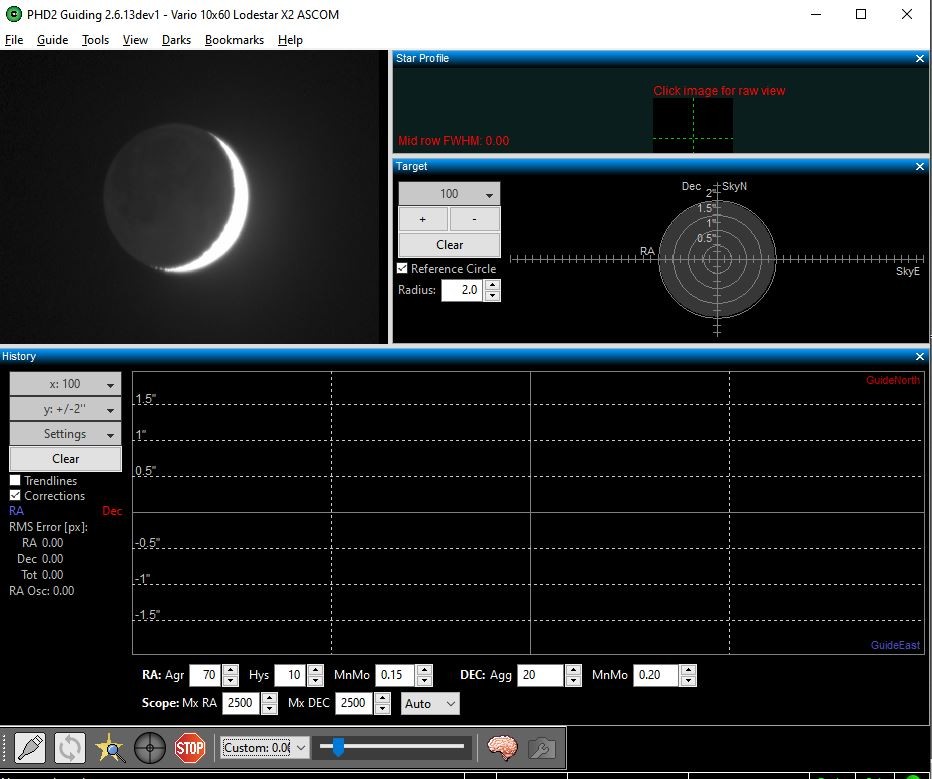Open the Target 100 scale dropdown
The width and height of the screenshot is (932, 779).
(x=449, y=194)
